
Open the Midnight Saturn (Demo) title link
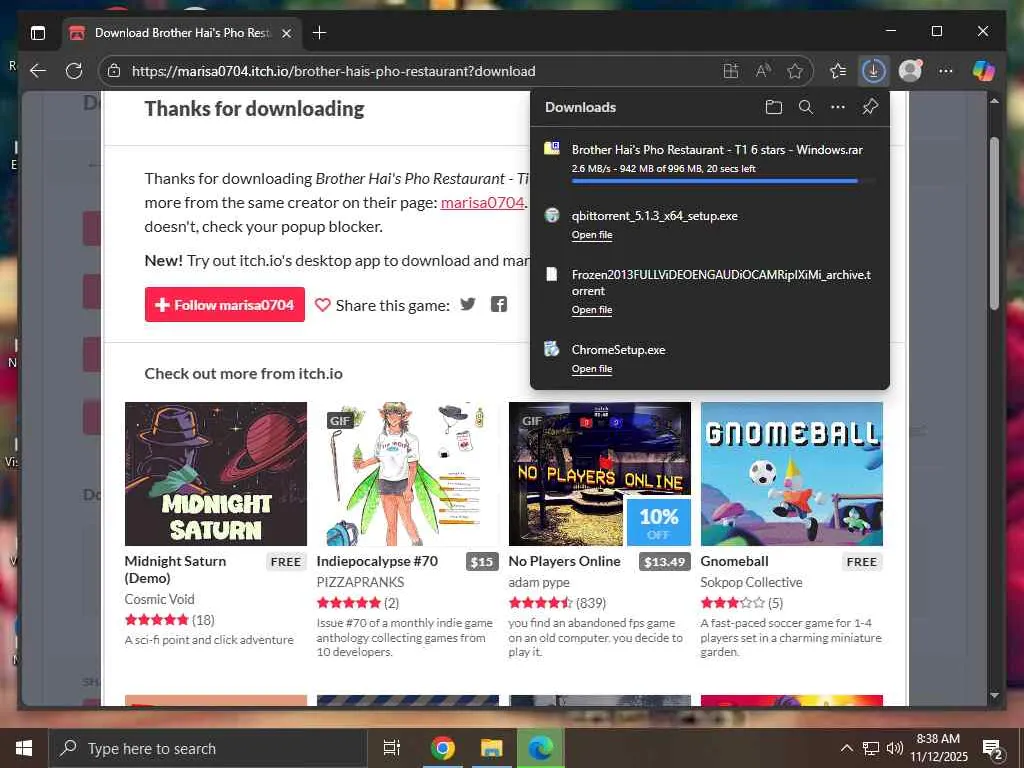[175, 569]
